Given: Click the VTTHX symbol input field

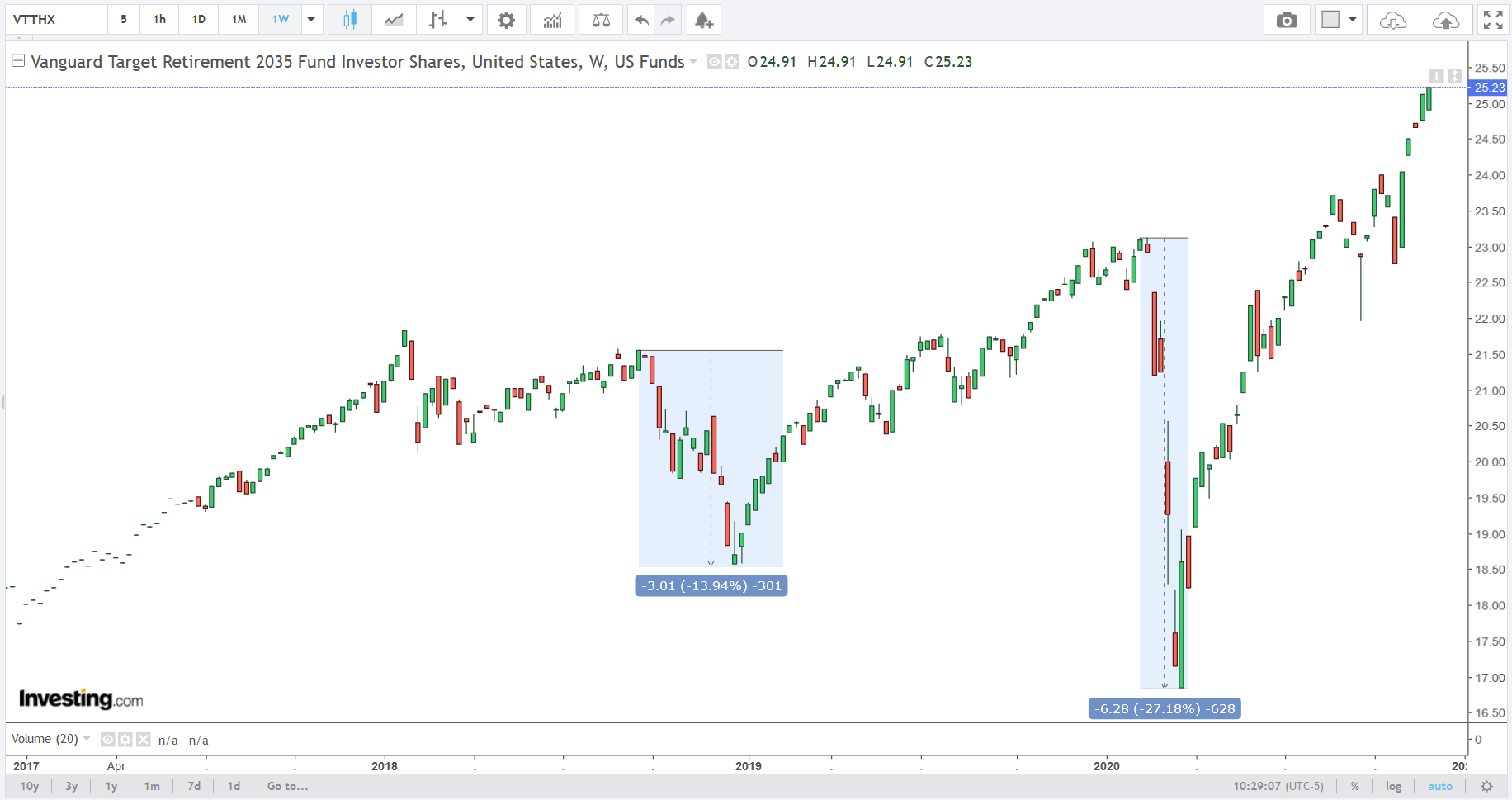Looking at the screenshot, I should tap(56, 20).
